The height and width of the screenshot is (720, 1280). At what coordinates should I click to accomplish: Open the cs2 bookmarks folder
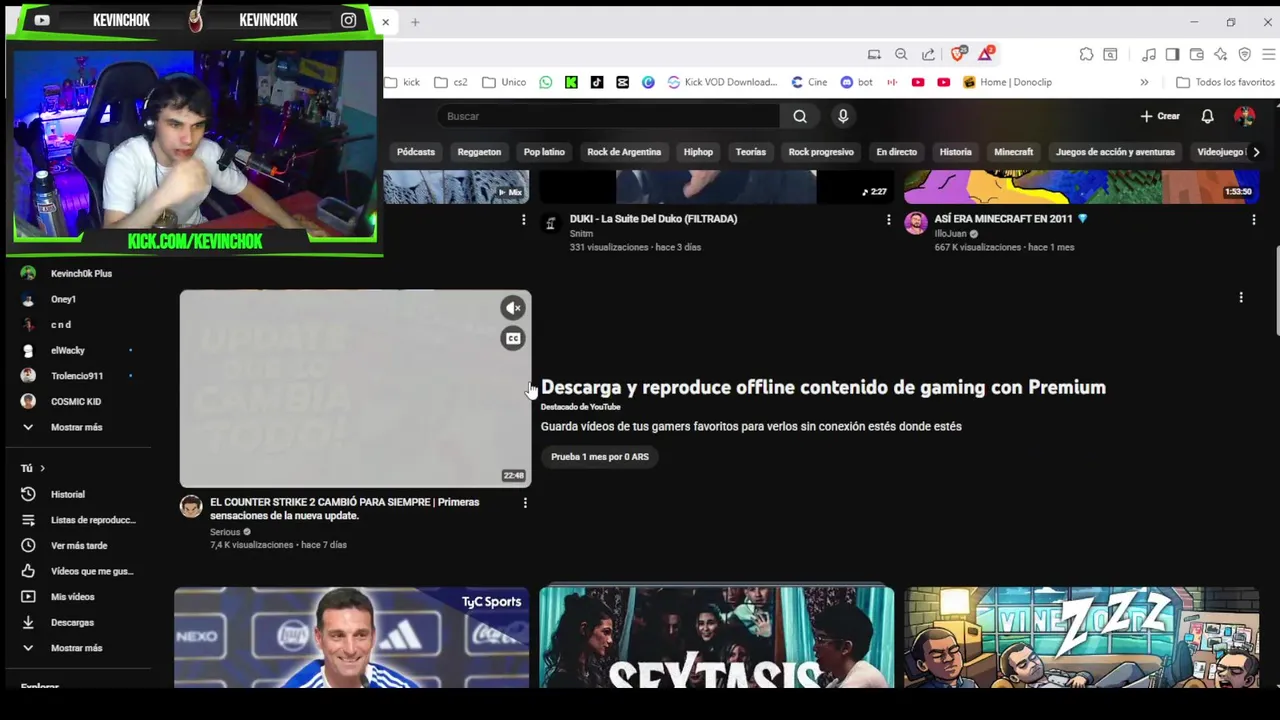451,82
